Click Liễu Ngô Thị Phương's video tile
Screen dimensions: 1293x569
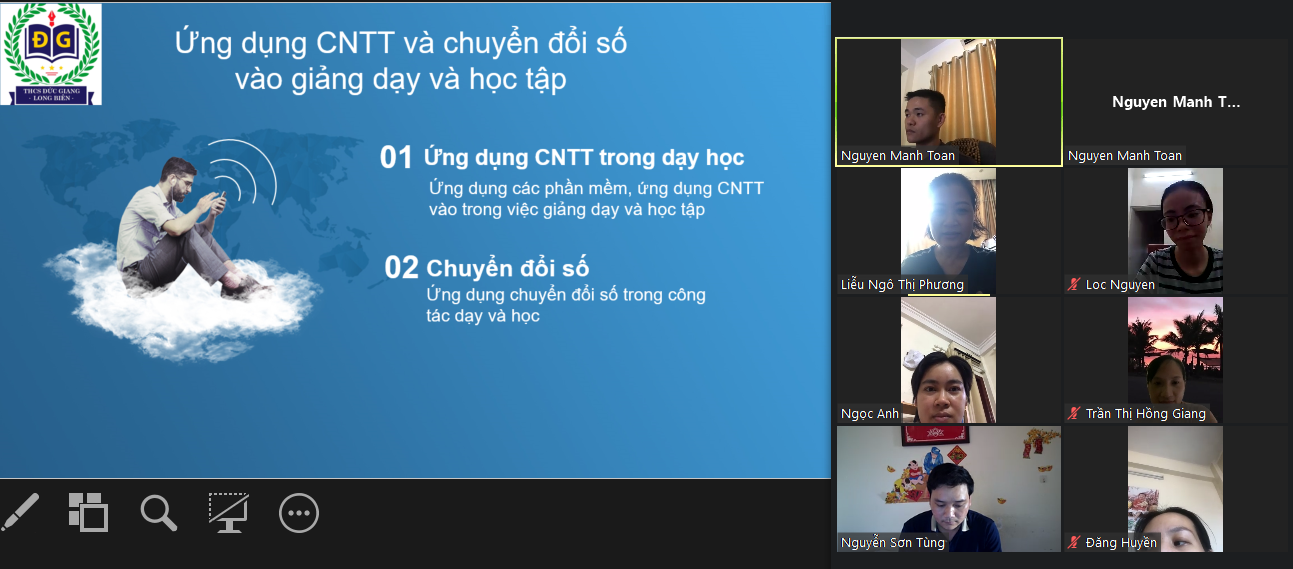click(x=948, y=230)
